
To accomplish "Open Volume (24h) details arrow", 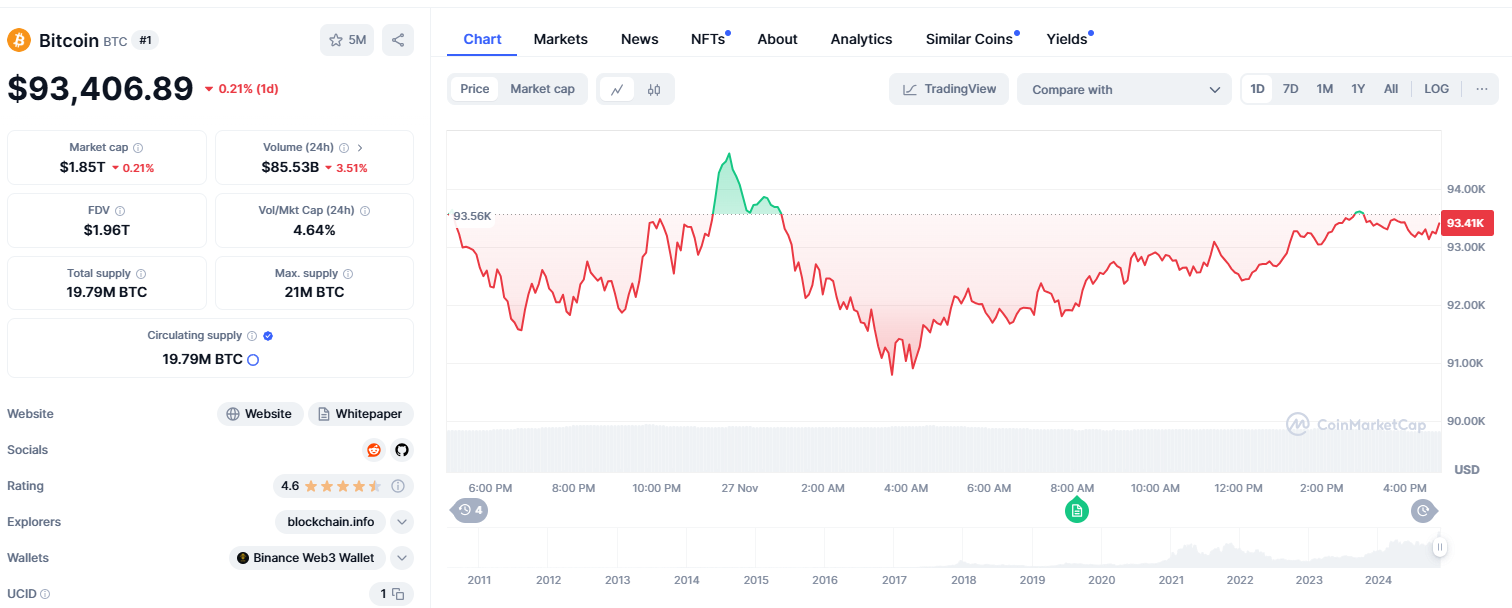I will tap(360, 148).
